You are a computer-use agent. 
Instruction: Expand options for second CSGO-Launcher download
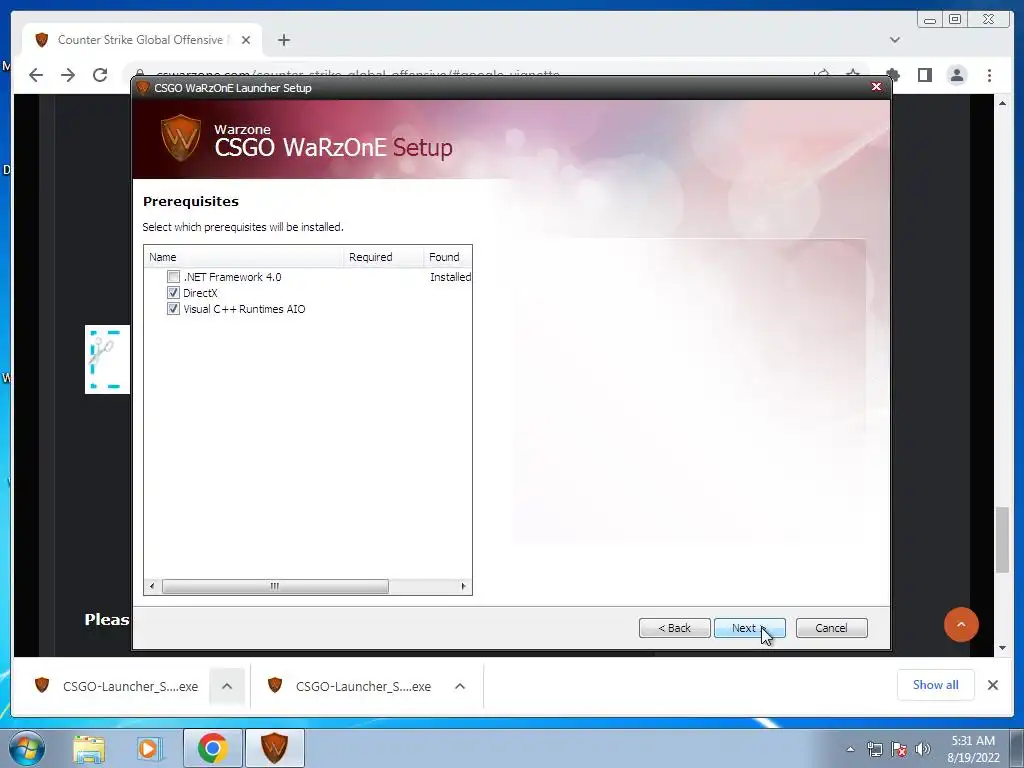460,686
